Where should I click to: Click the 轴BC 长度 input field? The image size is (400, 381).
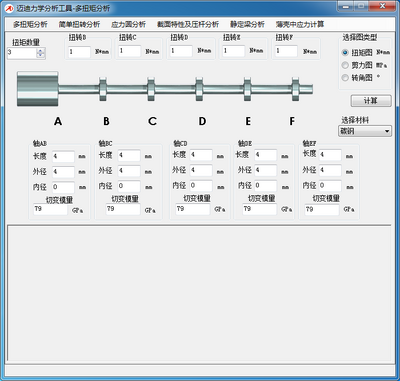point(129,155)
